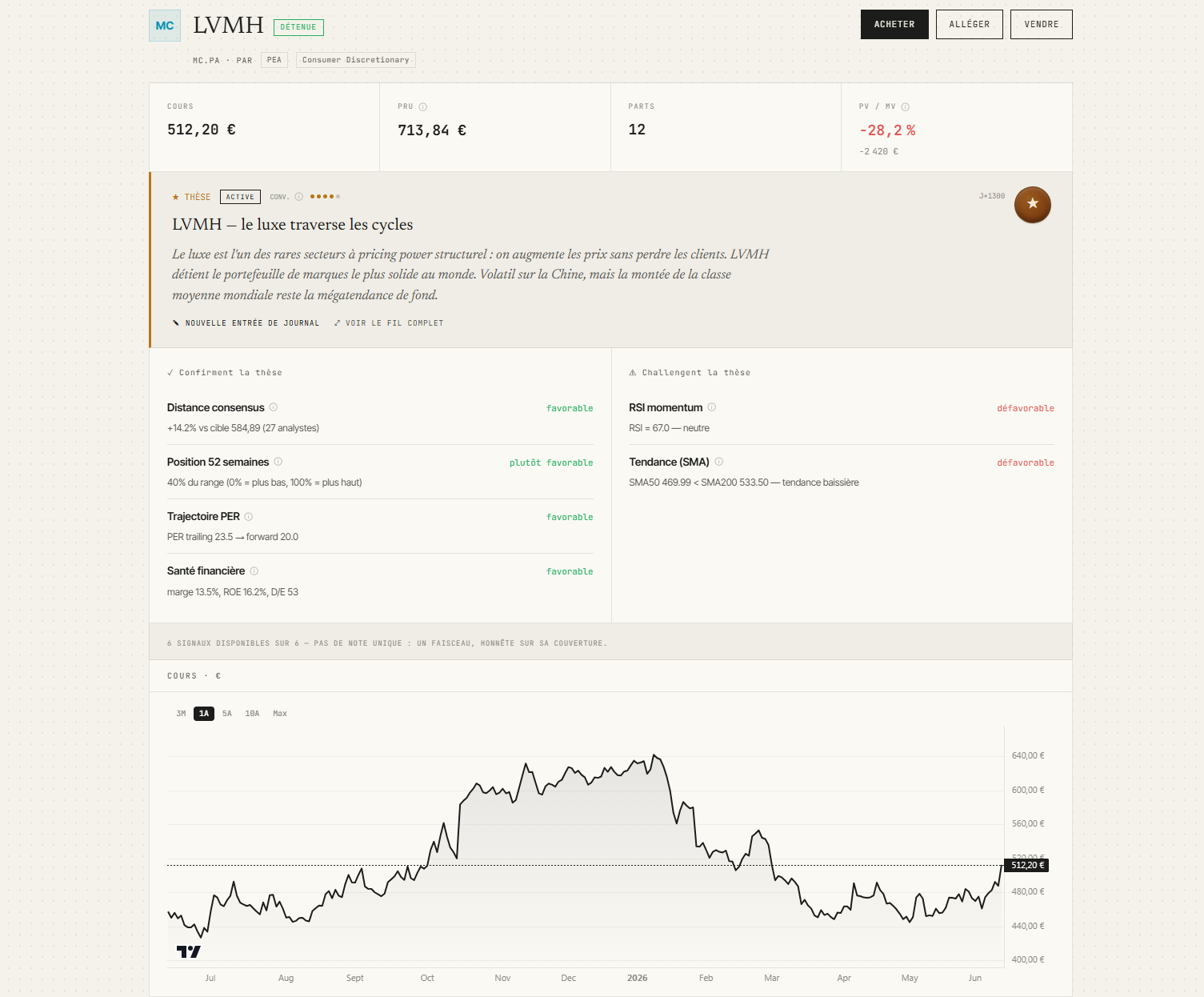Show the Max chart range
1204x997 pixels.
point(280,713)
